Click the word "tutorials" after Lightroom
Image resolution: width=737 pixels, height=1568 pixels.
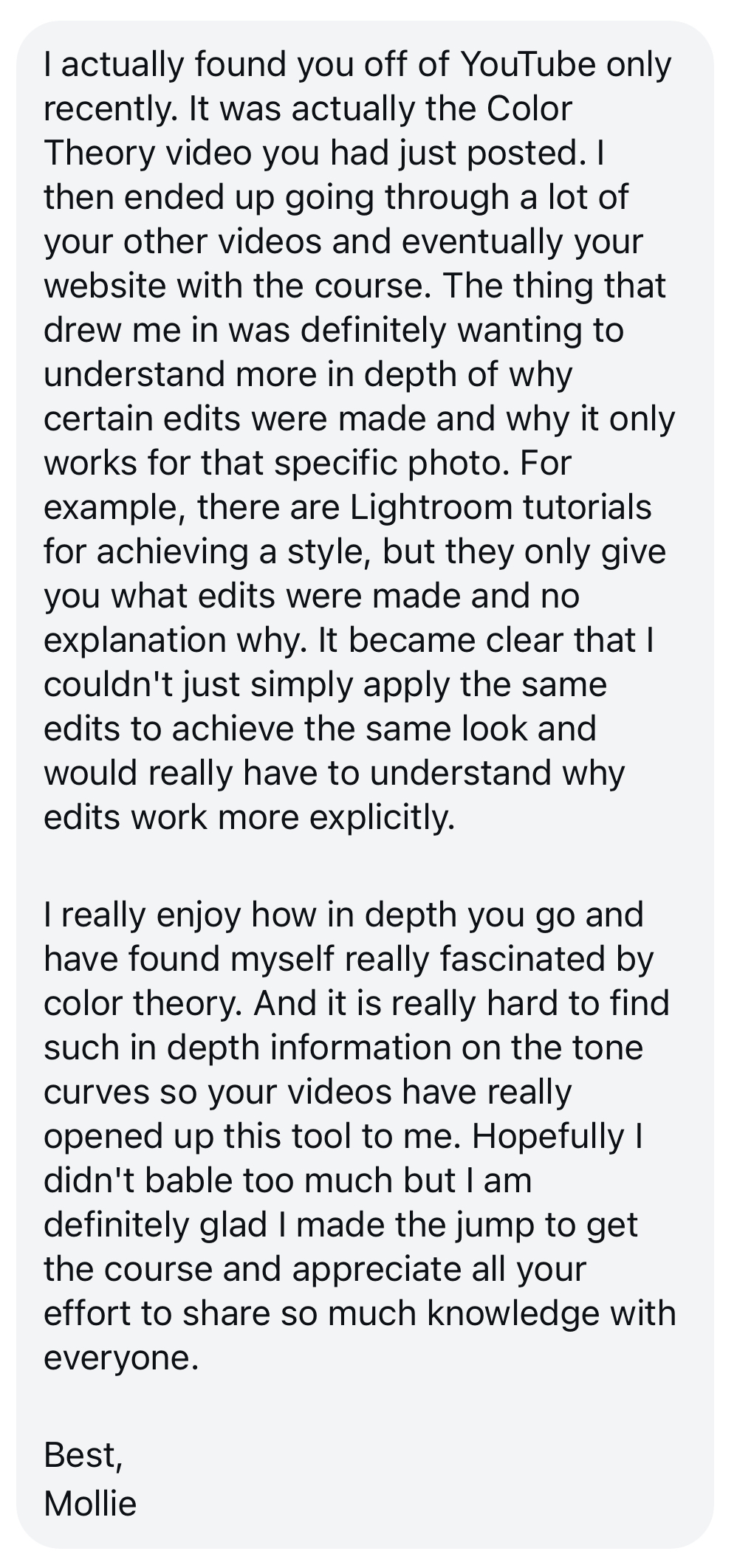click(x=587, y=507)
